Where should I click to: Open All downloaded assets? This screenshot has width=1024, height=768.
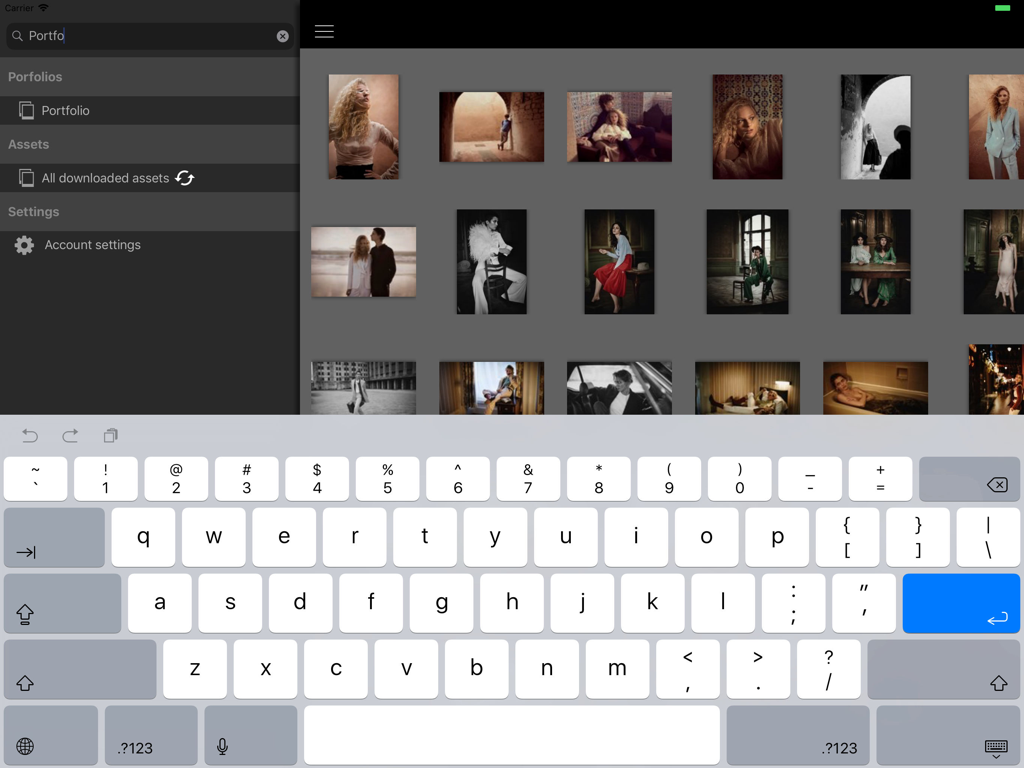point(105,177)
